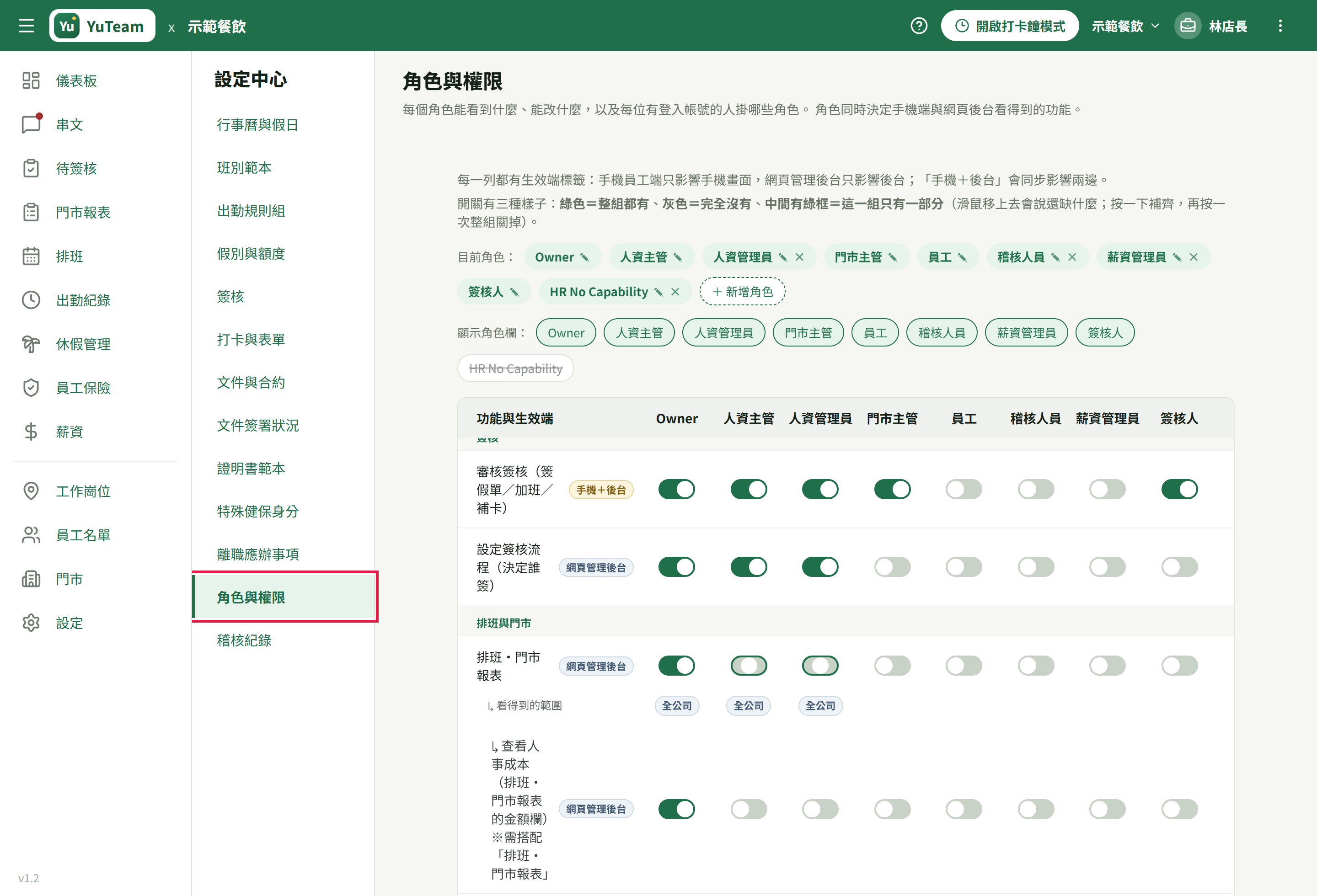Image resolution: width=1317 pixels, height=896 pixels.
Task: Open the three-dot more options menu
Action: coord(1280,26)
